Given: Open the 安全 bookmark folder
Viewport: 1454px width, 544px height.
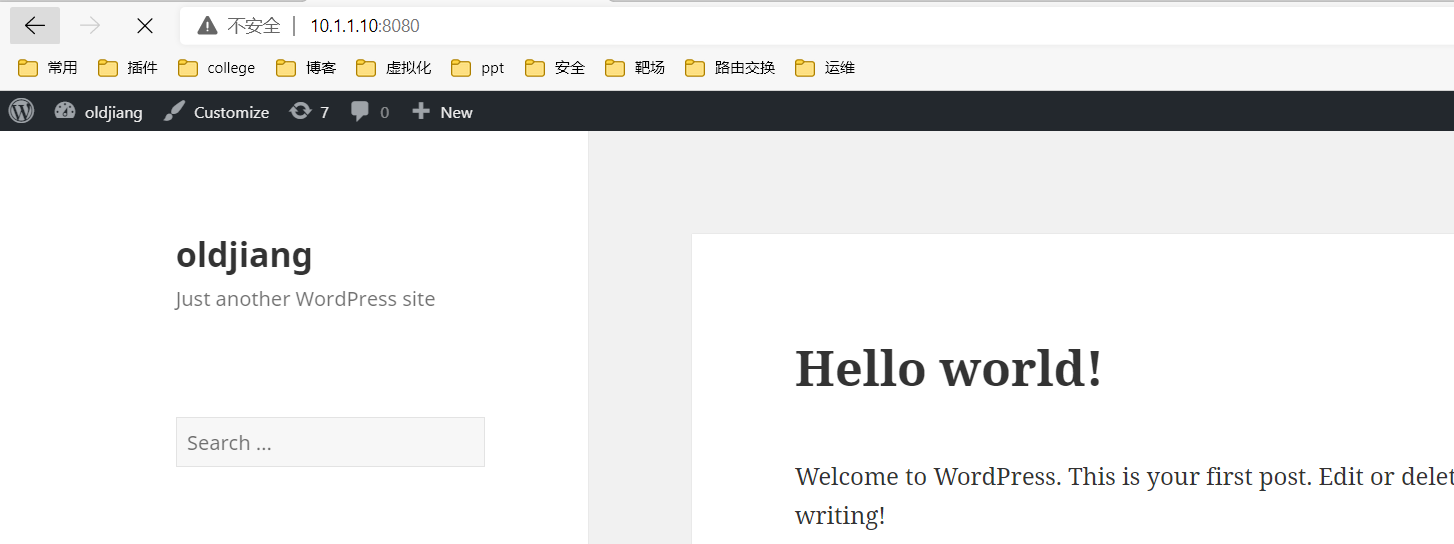Looking at the screenshot, I should [555, 68].
